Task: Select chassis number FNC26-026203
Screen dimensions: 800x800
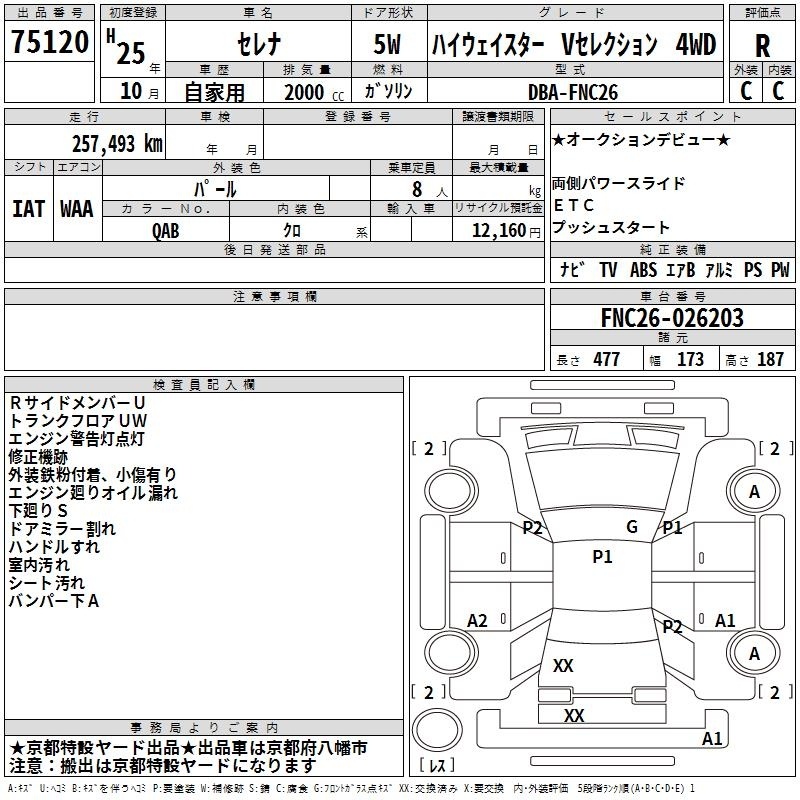Action: point(672,318)
